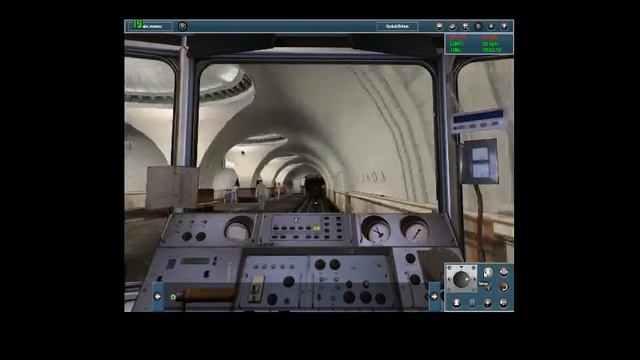
Task: Turn the round direction dial in the control panel
Action: 461,279
